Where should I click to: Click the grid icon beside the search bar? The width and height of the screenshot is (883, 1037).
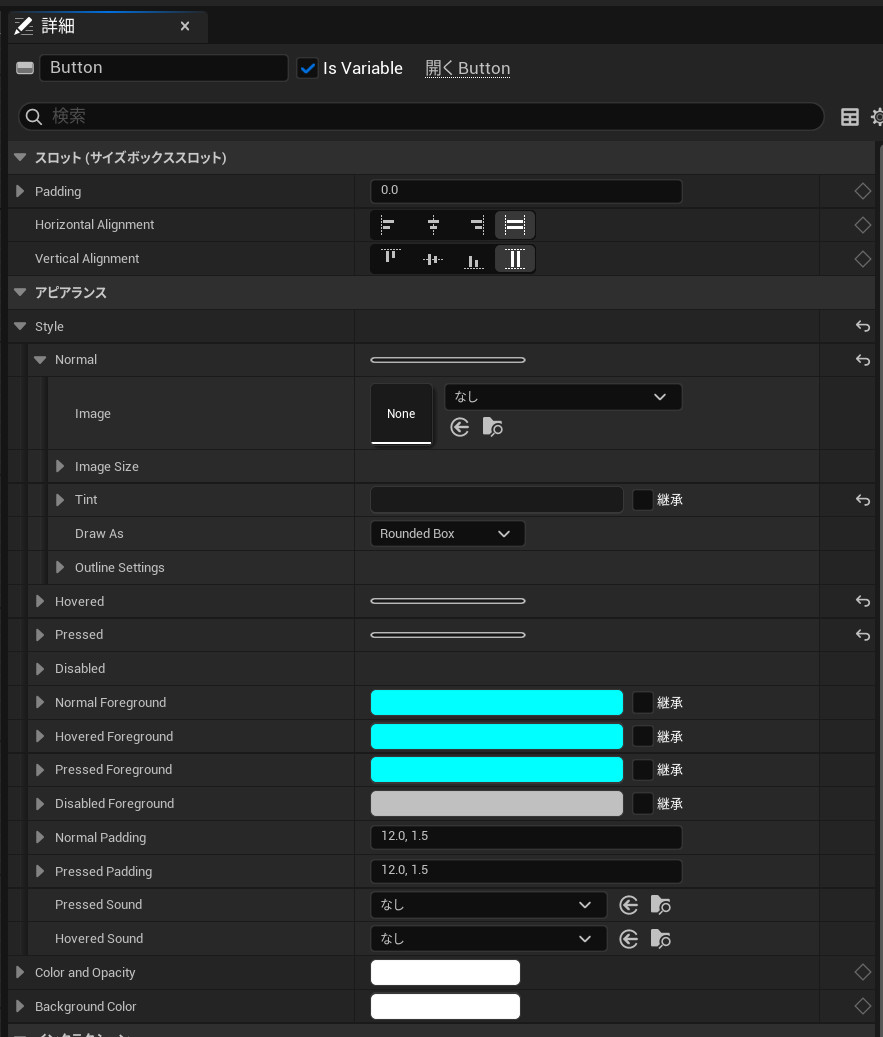coord(849,116)
